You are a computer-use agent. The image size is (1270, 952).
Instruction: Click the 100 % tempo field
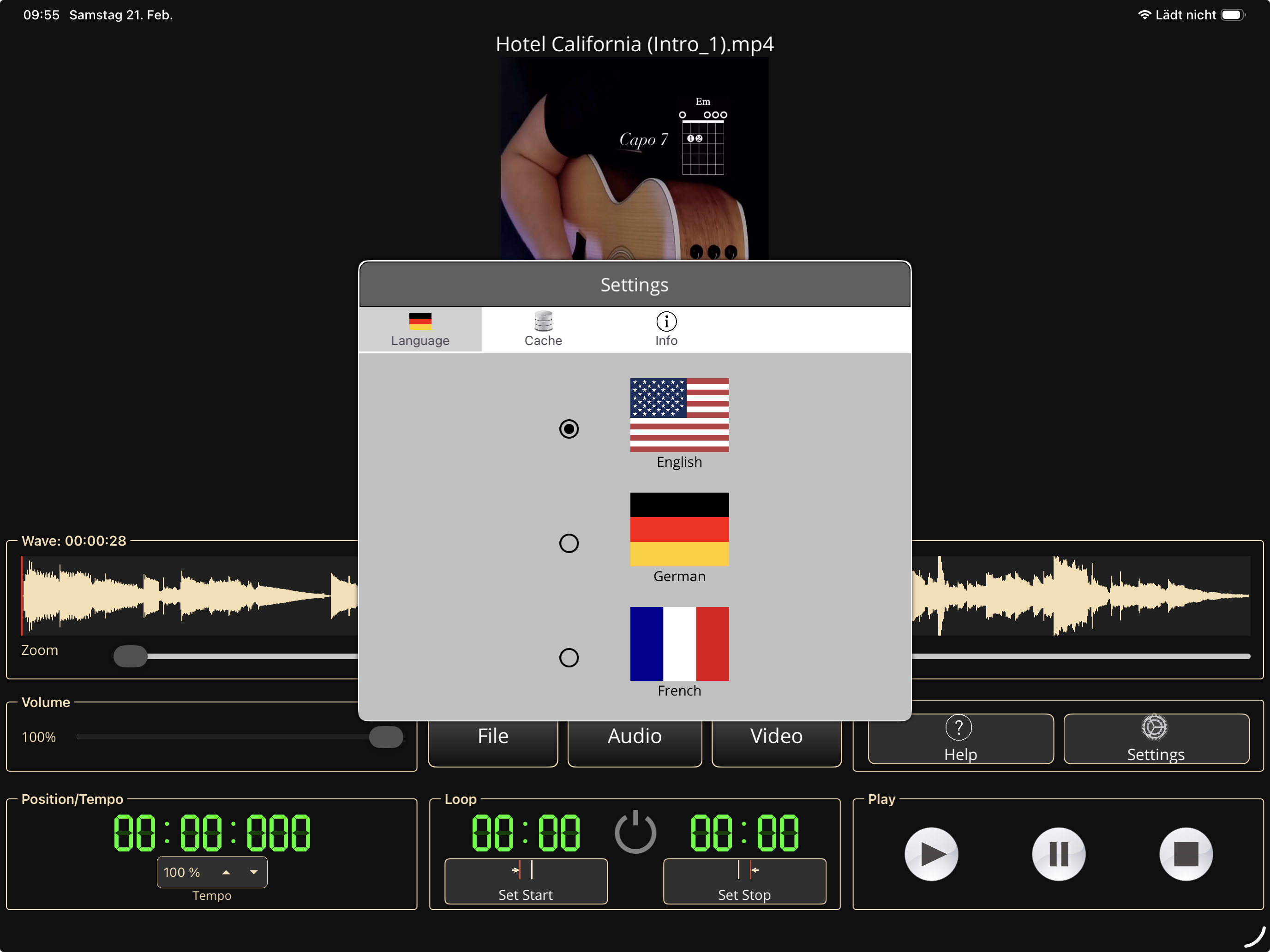click(x=182, y=872)
